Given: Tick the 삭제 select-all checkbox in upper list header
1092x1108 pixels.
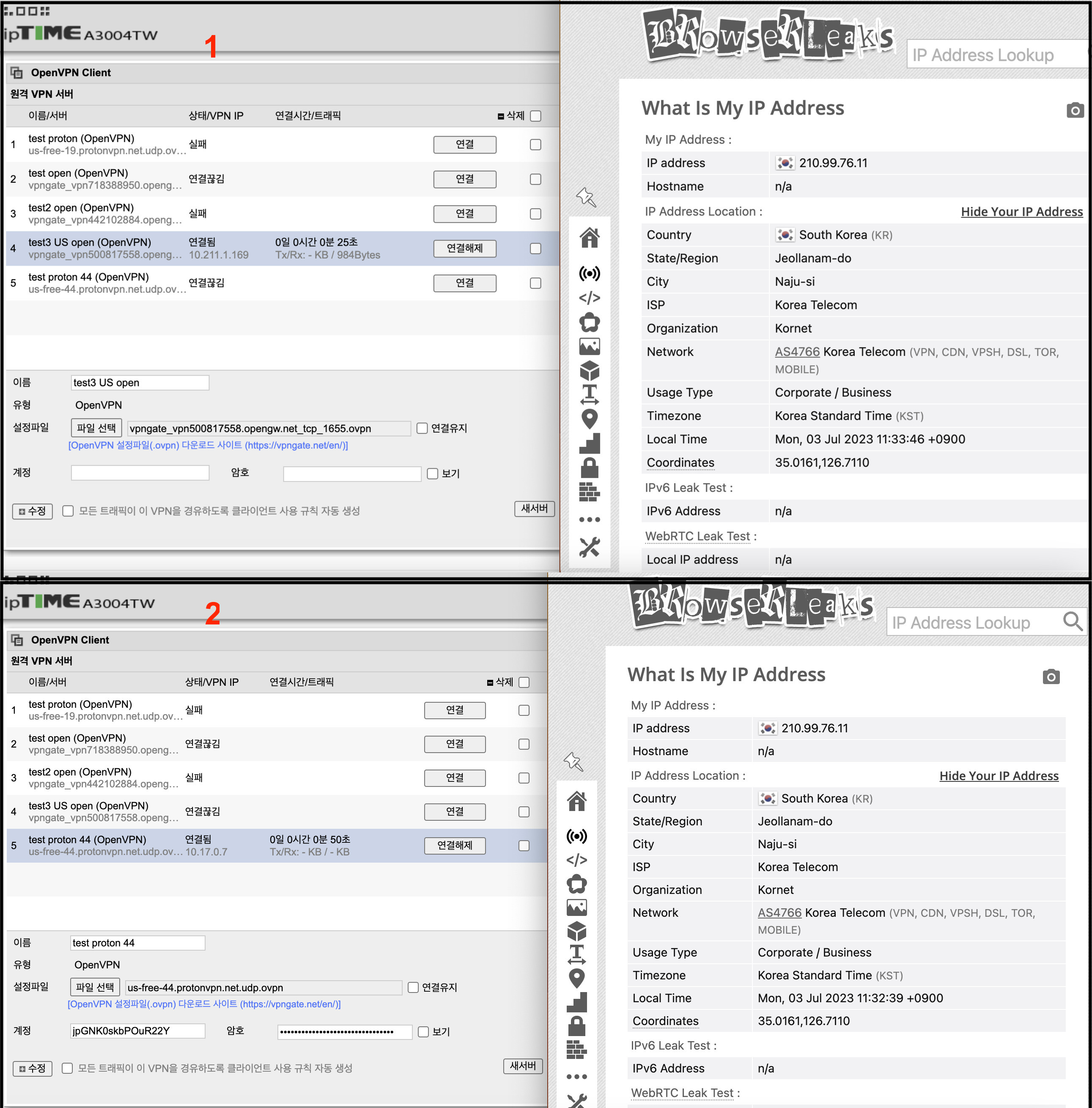Looking at the screenshot, I should click(x=535, y=116).
